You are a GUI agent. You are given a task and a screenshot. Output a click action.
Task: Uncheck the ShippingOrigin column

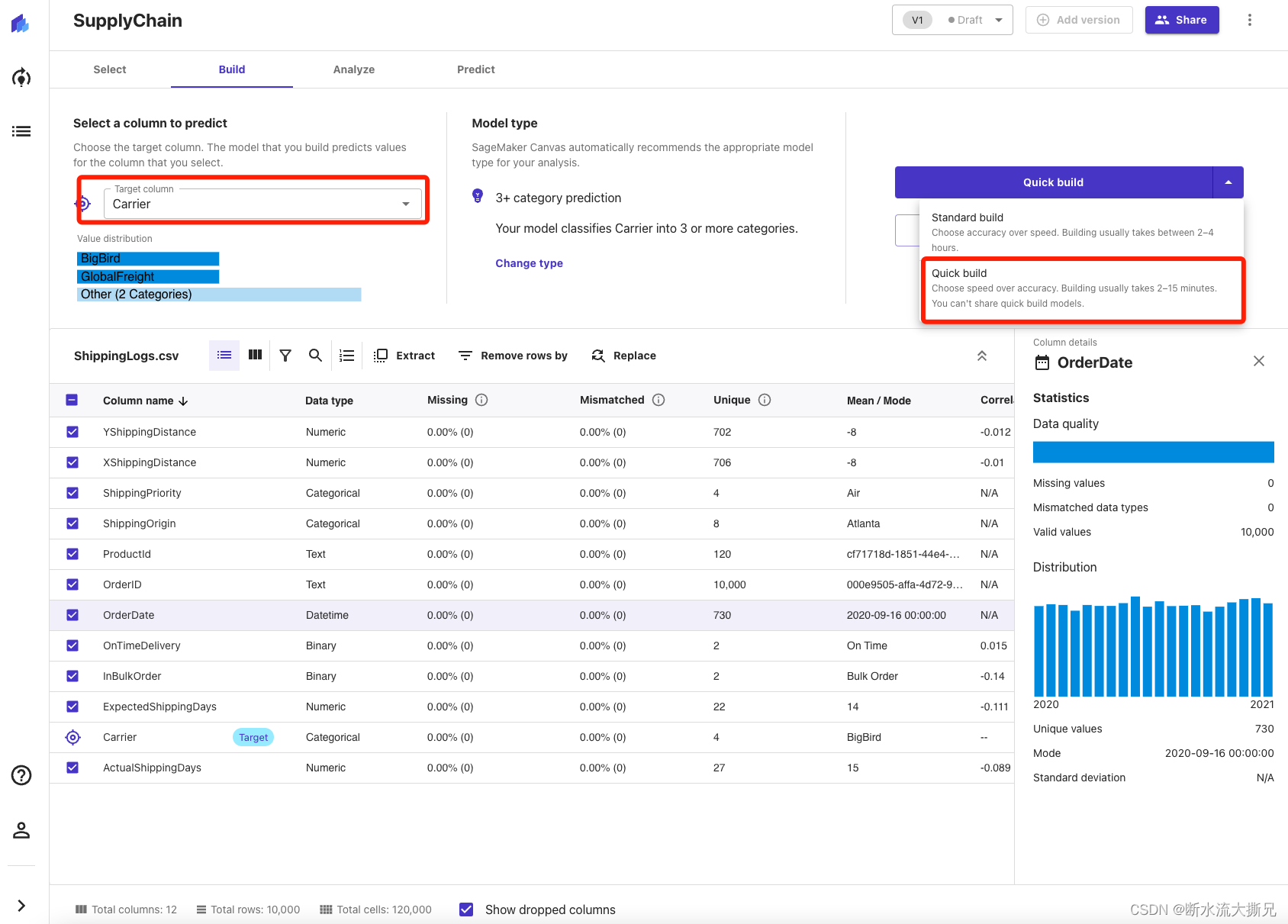(x=72, y=523)
